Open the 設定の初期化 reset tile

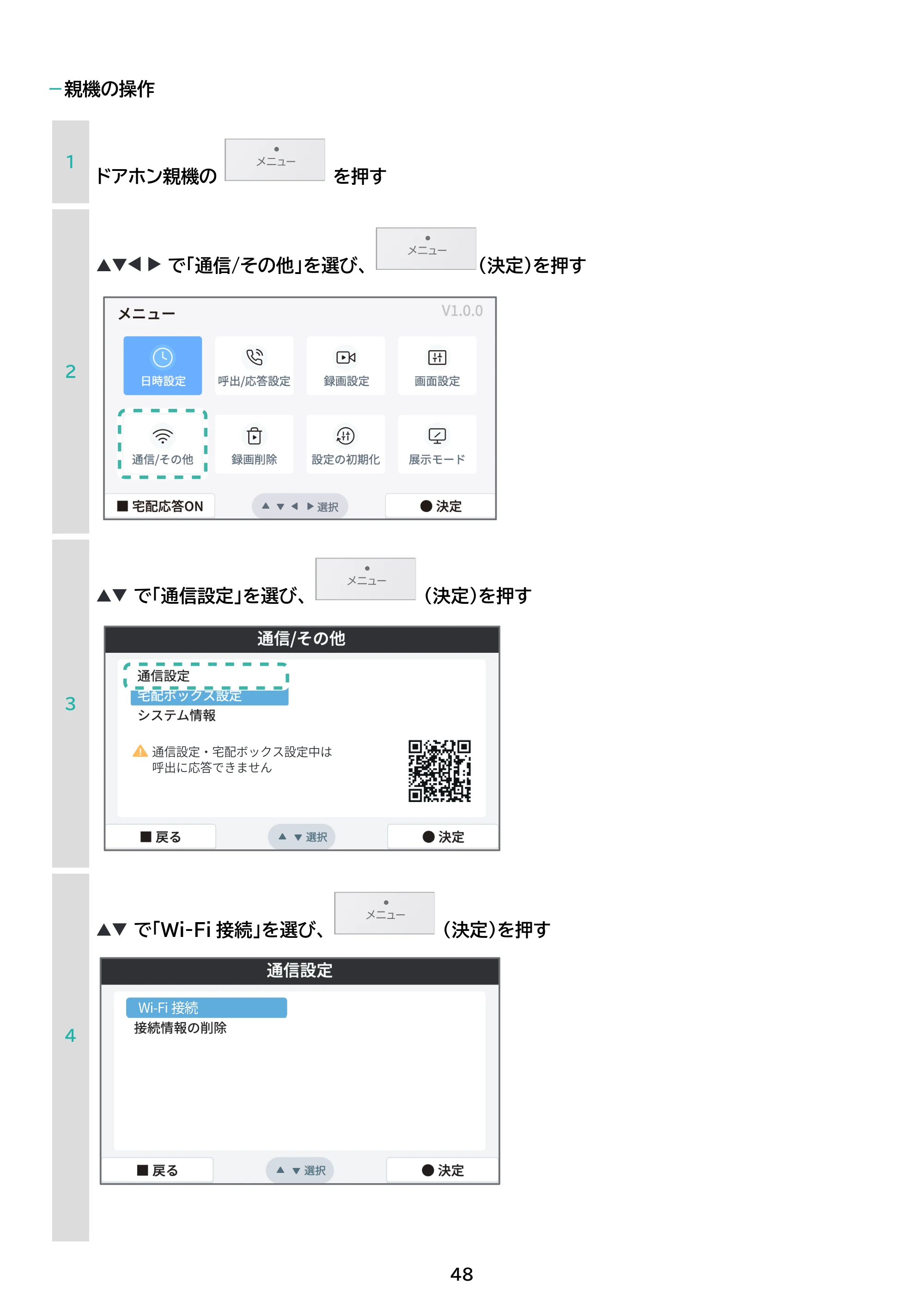[346, 444]
